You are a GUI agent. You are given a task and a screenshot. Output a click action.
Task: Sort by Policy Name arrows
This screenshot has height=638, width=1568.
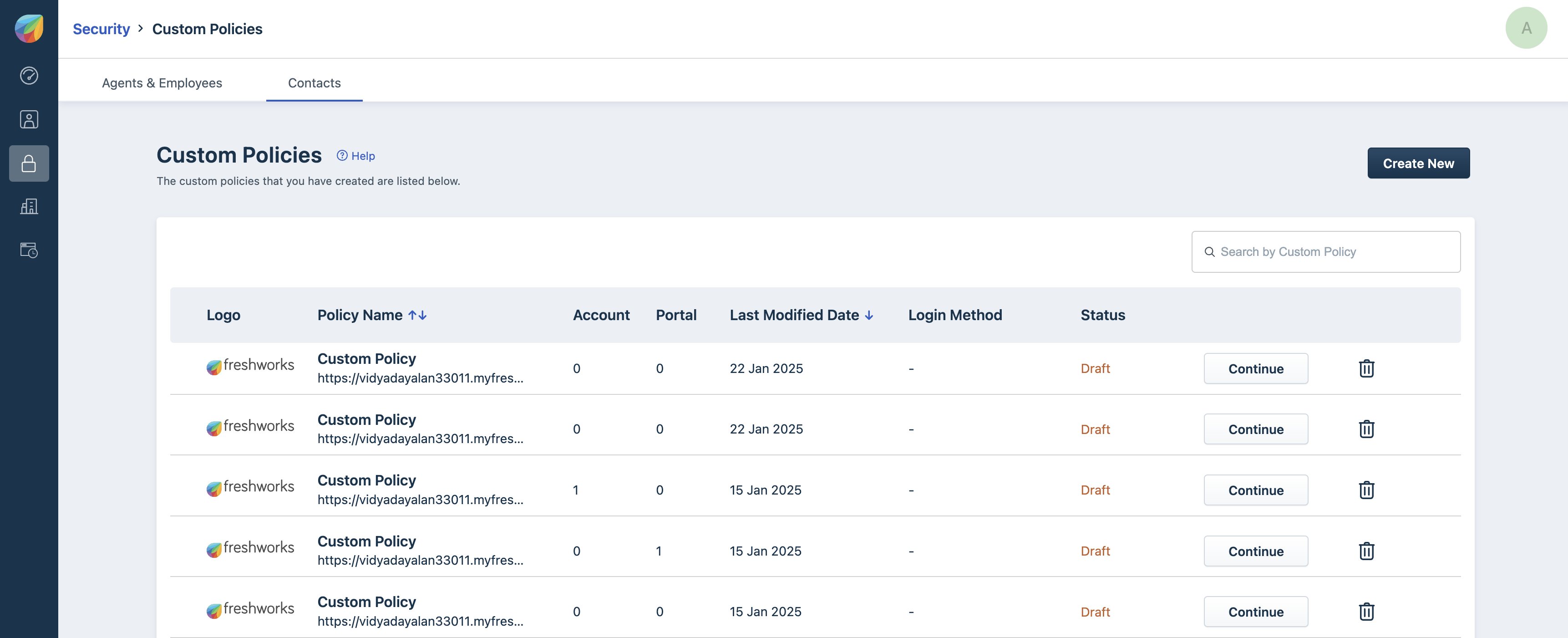click(417, 315)
